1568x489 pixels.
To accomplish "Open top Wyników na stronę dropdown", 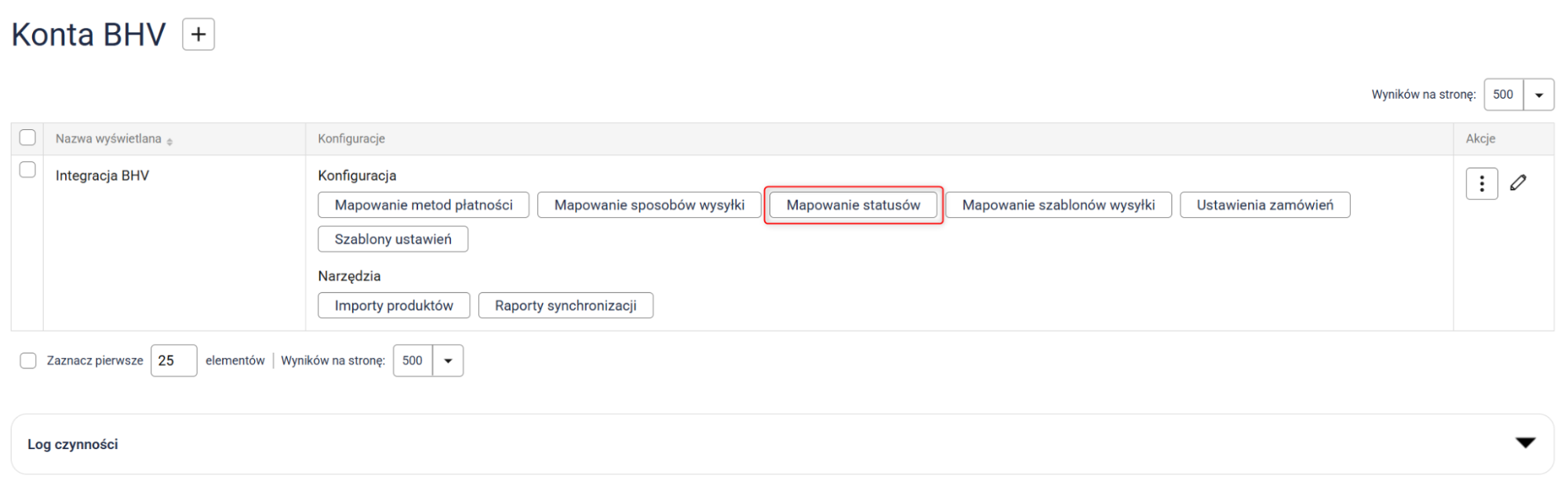I will point(1538,95).
